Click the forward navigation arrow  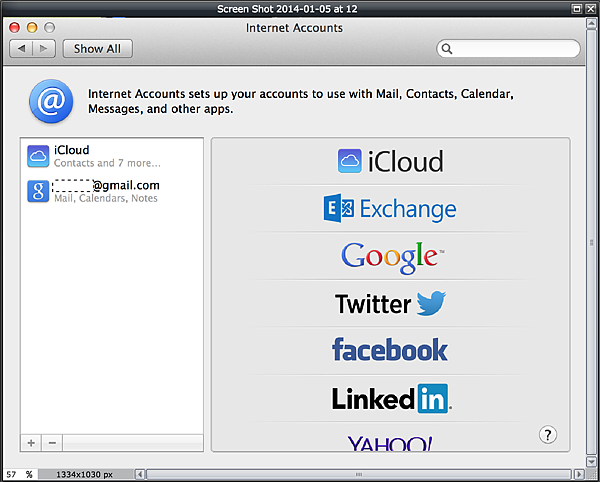(44, 49)
